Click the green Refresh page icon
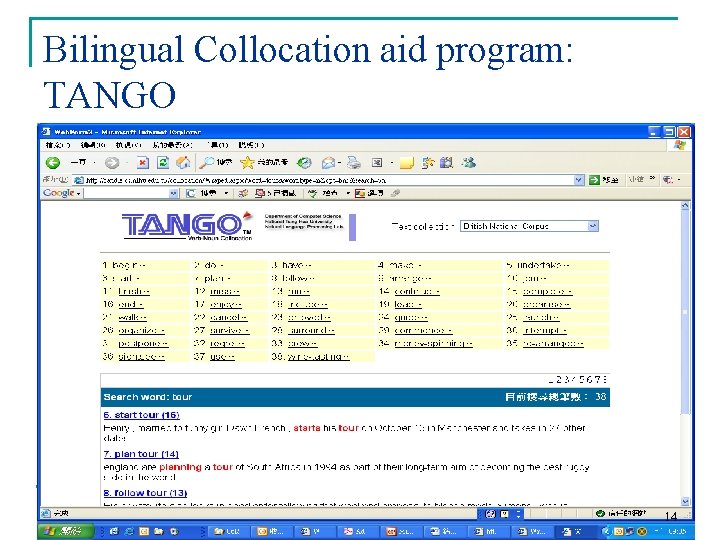 coord(163,163)
